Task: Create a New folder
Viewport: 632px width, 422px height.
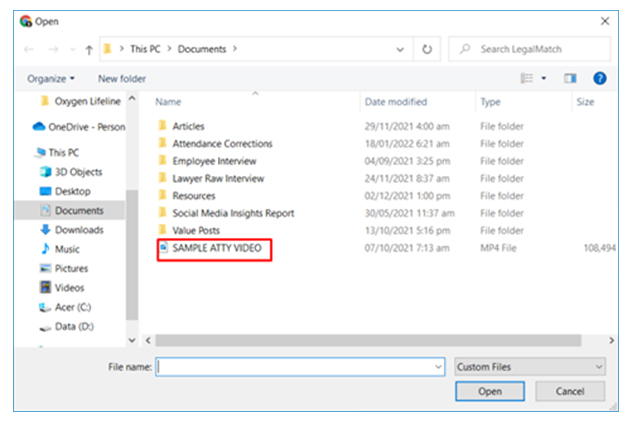Action: 122,79
